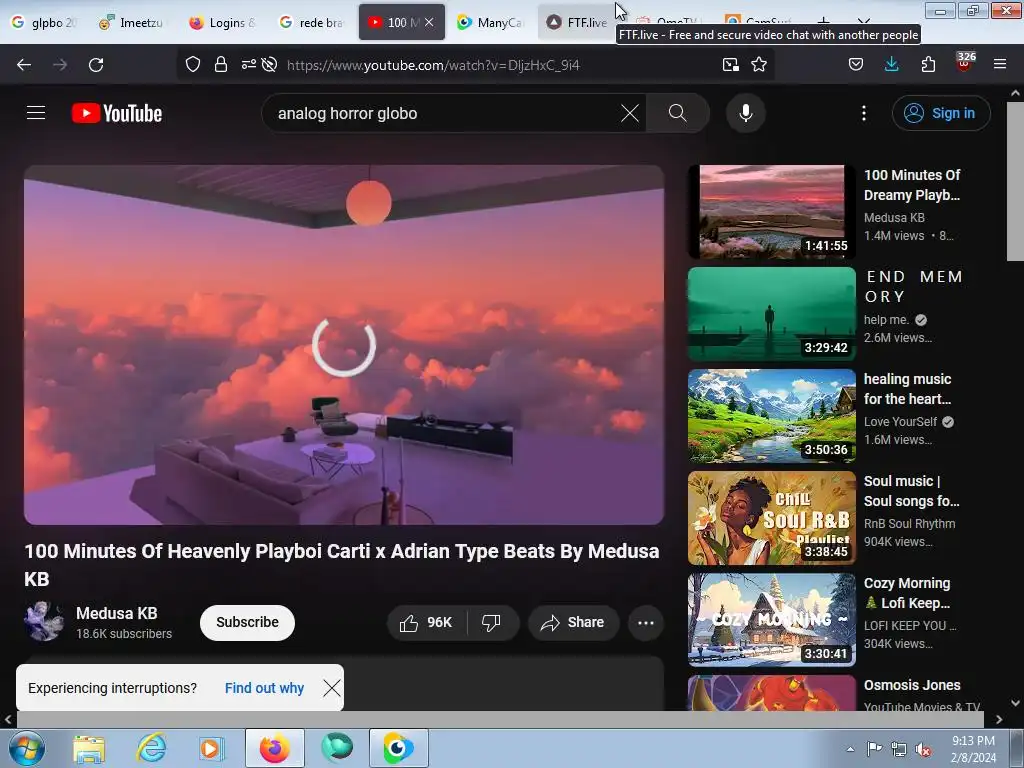
Task: Open the Pocket save icon
Action: coord(856,65)
